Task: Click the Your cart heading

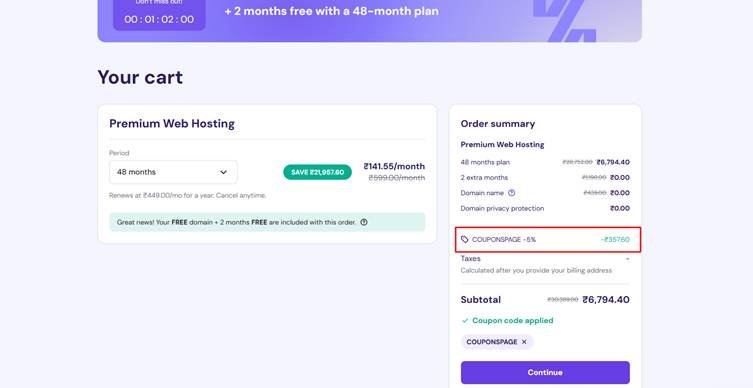Action: 140,77
